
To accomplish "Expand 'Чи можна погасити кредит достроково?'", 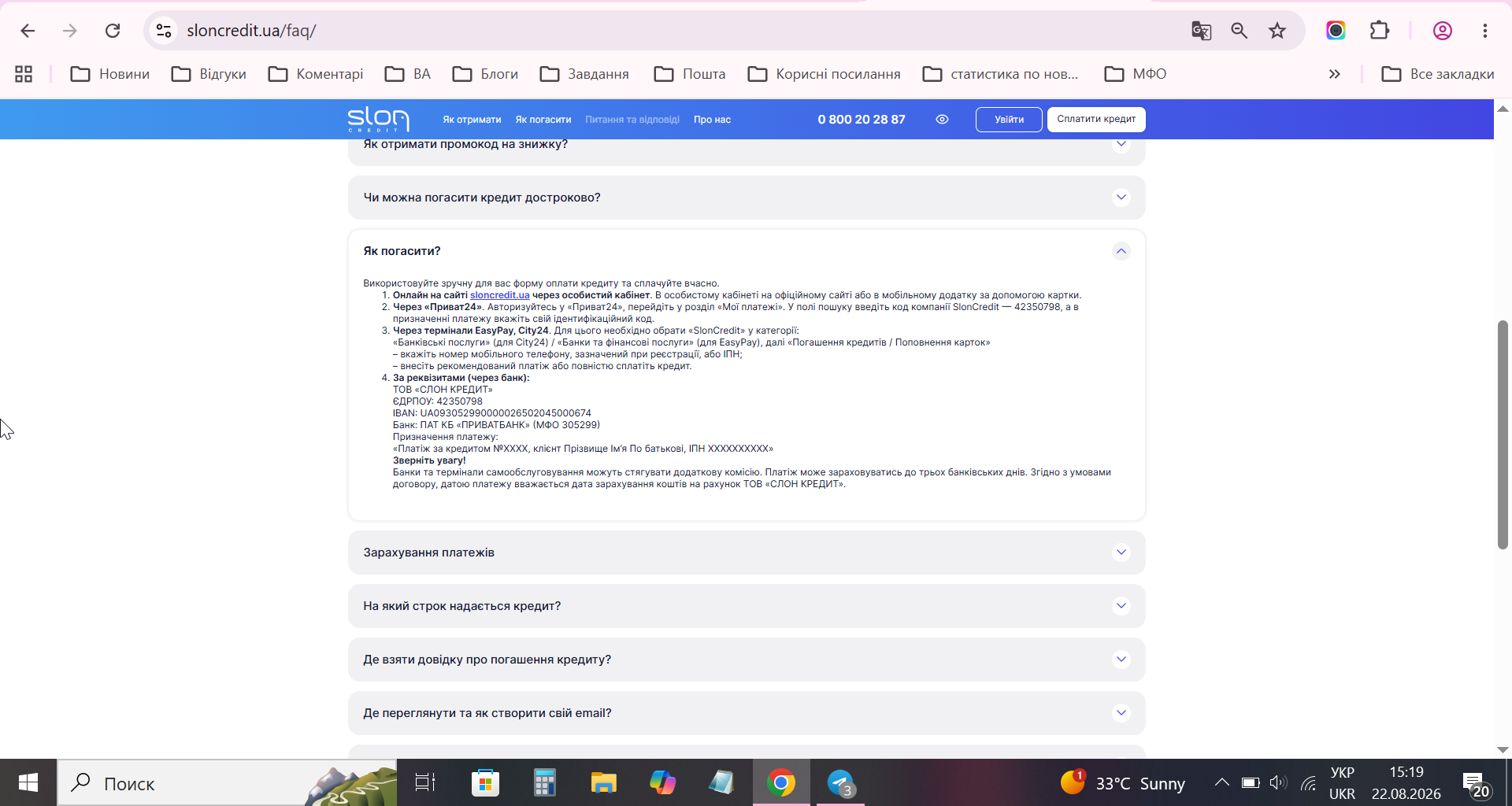I will click(747, 198).
